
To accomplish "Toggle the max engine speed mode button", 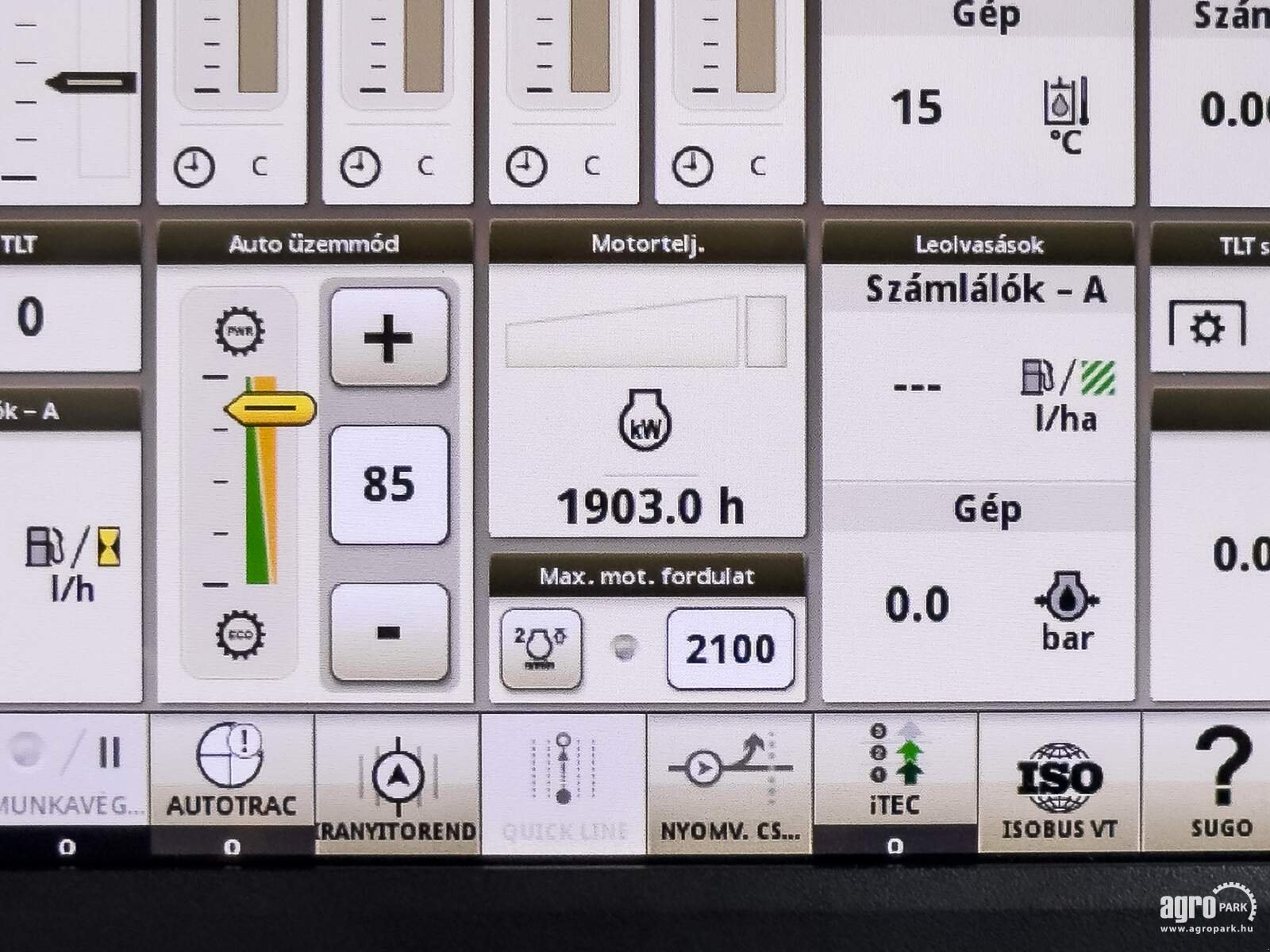I will pos(541,648).
